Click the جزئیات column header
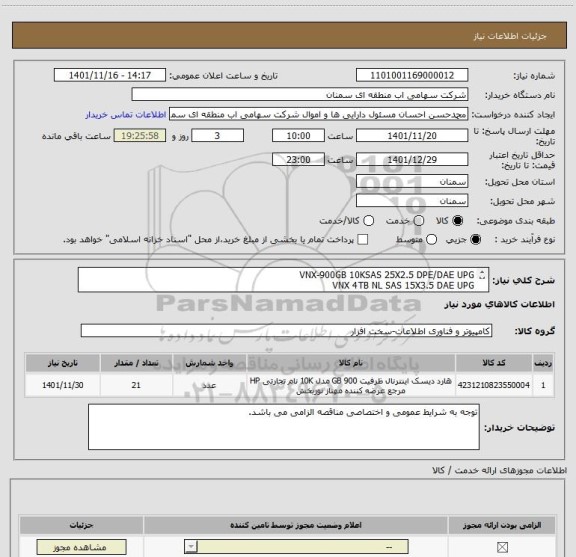 click(81, 525)
